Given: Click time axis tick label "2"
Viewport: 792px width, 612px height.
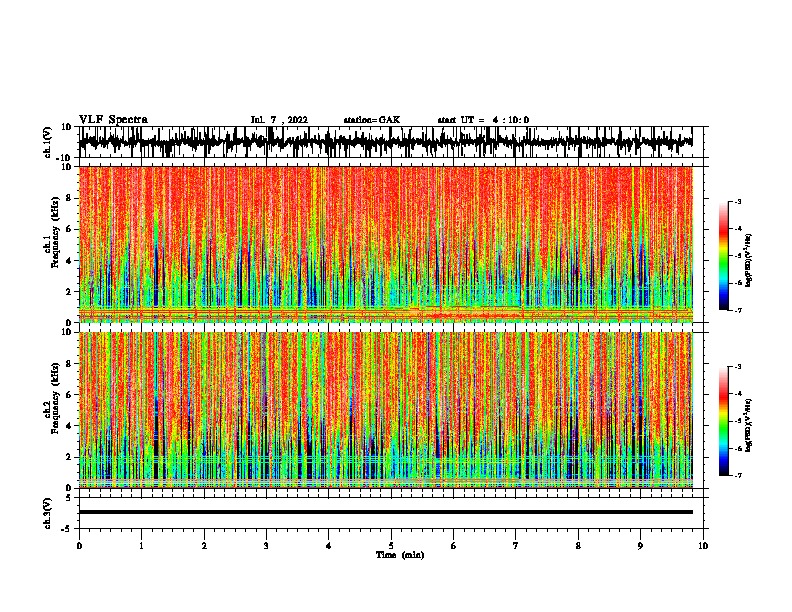Looking at the screenshot, I should coord(204,545).
